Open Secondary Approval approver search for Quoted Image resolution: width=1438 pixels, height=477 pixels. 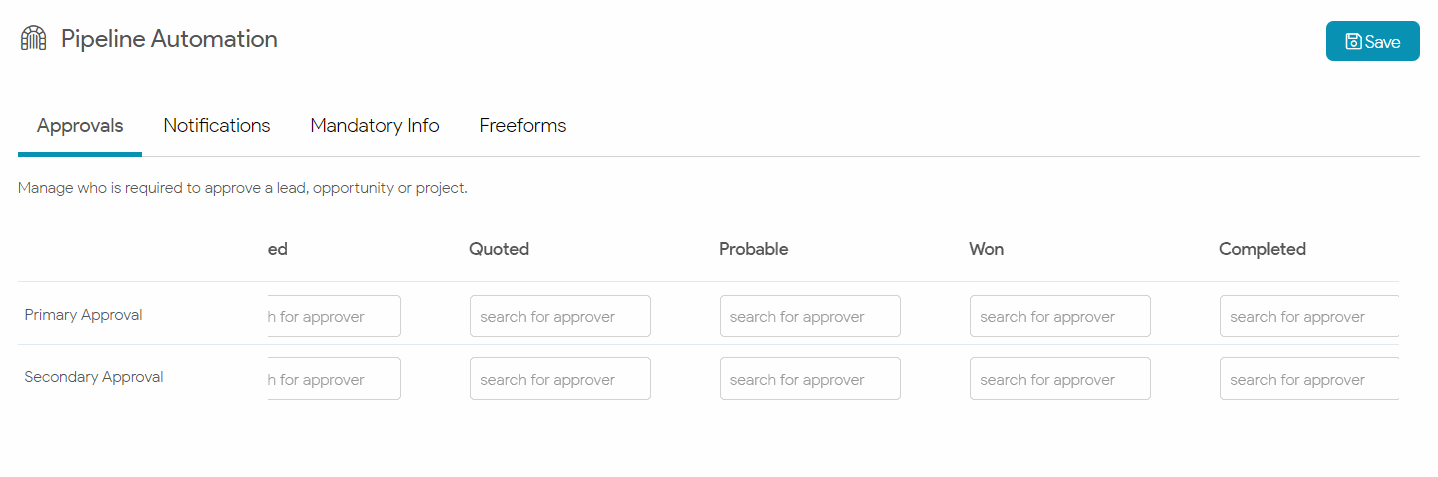click(560, 379)
